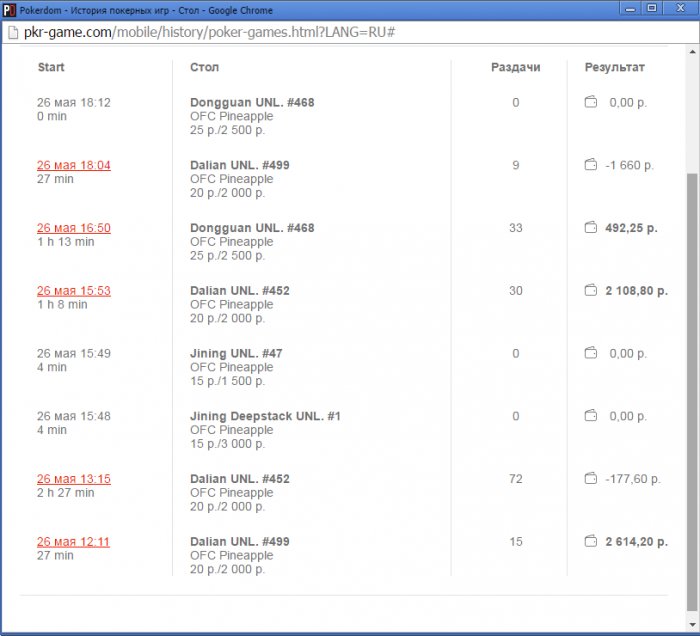Click the Стол column header

pos(204,67)
